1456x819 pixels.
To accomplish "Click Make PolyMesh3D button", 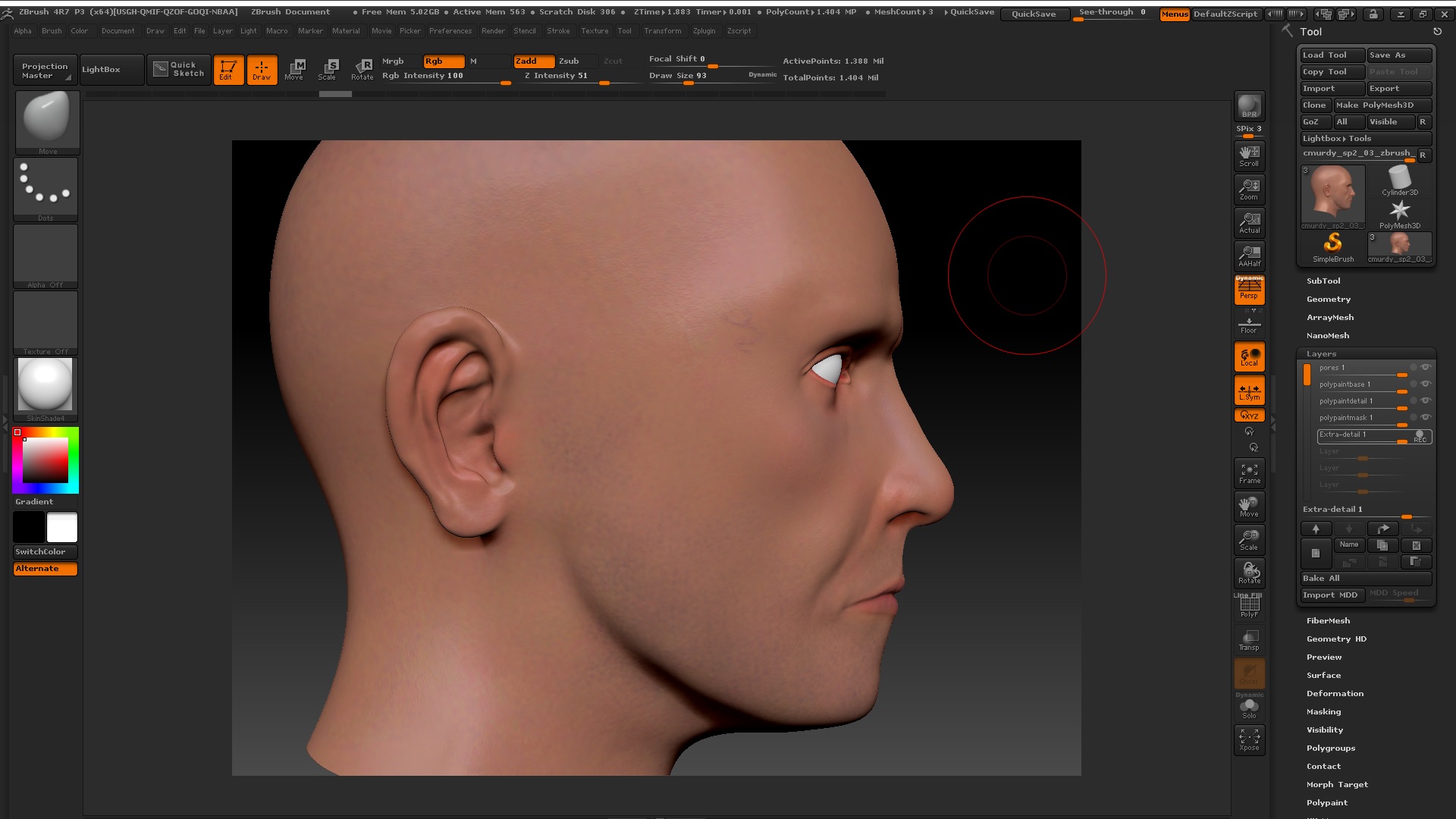I will [x=1382, y=105].
